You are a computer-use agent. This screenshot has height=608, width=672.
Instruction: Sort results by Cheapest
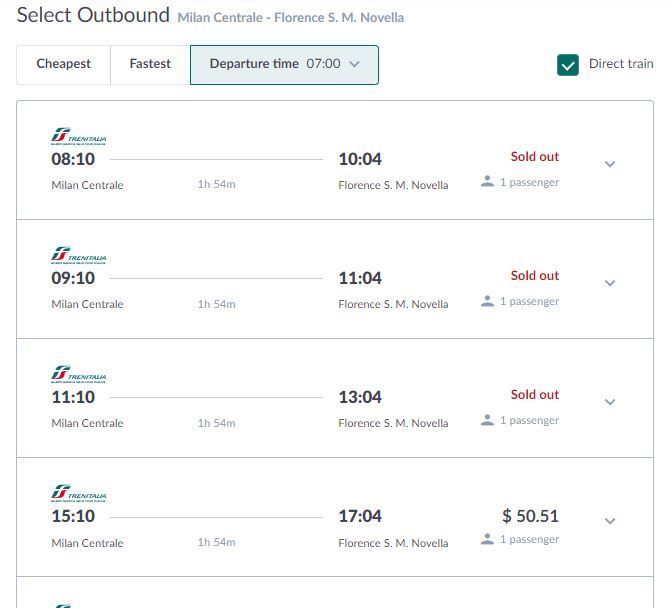click(64, 64)
